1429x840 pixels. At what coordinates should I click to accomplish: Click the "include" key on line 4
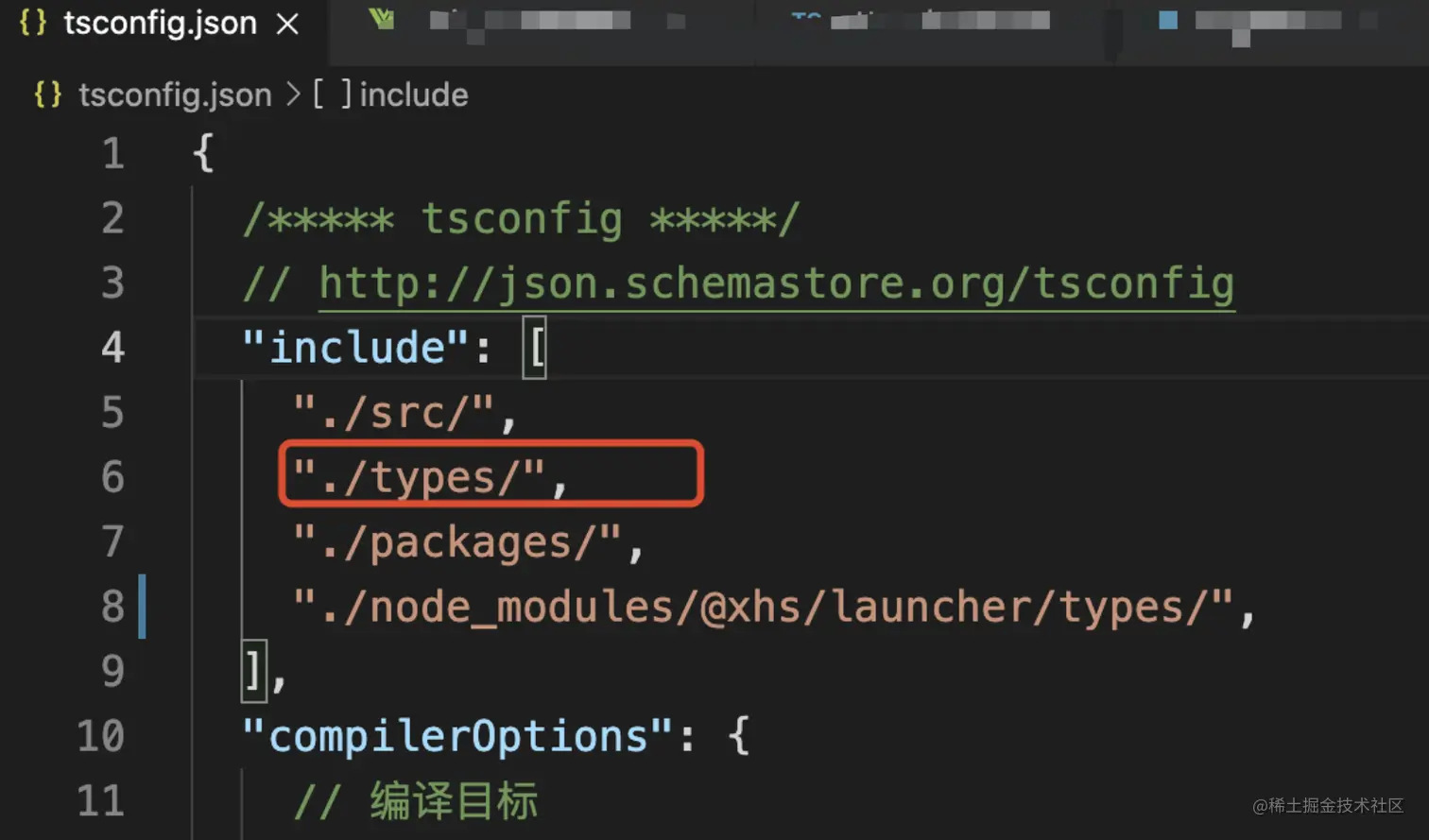point(355,348)
